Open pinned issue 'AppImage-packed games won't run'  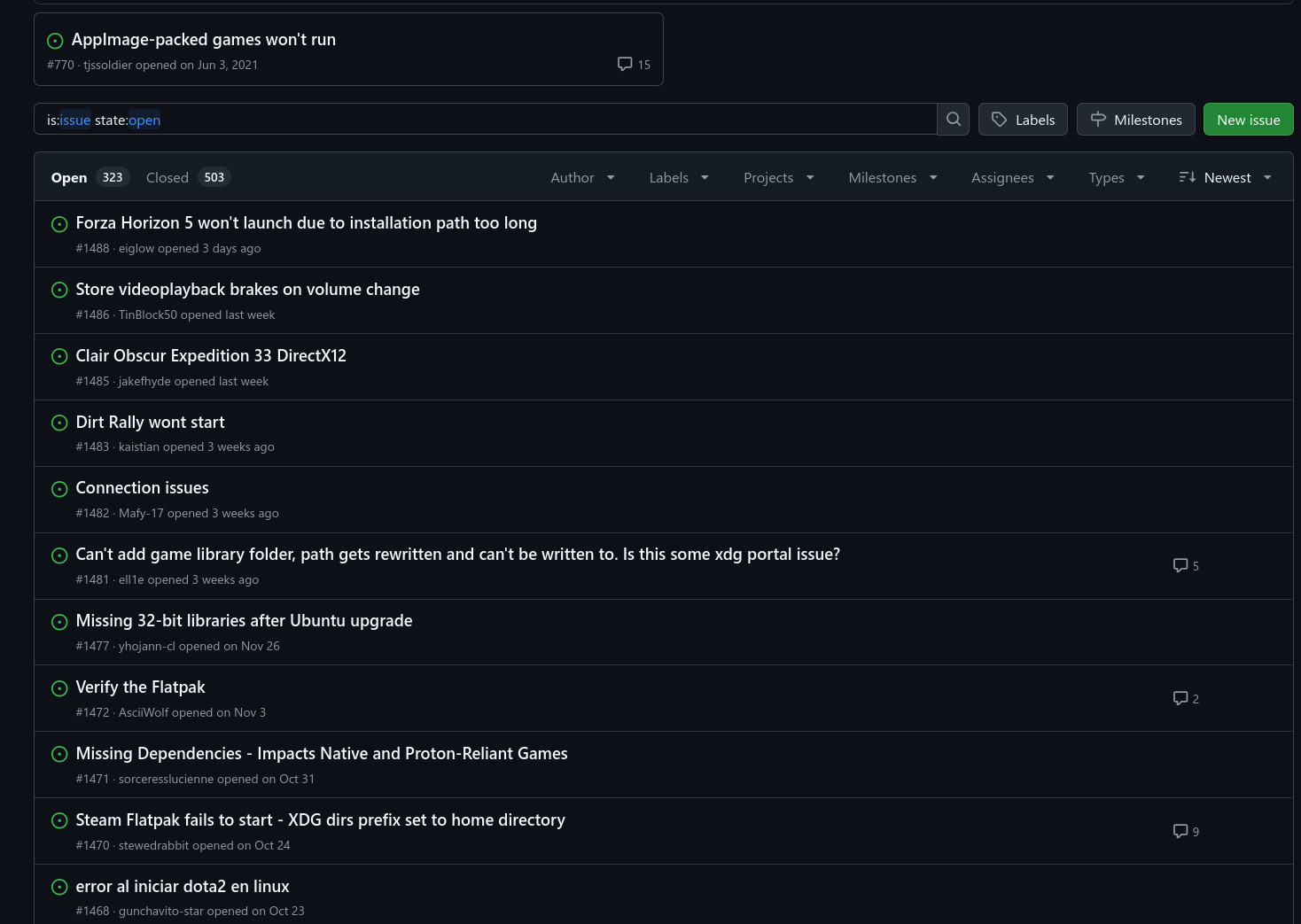pyautogui.click(x=204, y=40)
